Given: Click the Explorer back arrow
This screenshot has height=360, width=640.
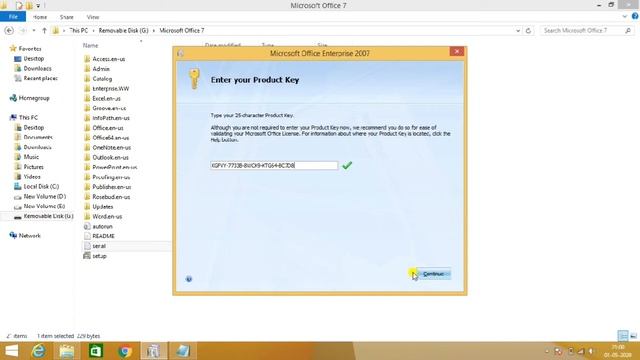Looking at the screenshot, I should pos(9,31).
